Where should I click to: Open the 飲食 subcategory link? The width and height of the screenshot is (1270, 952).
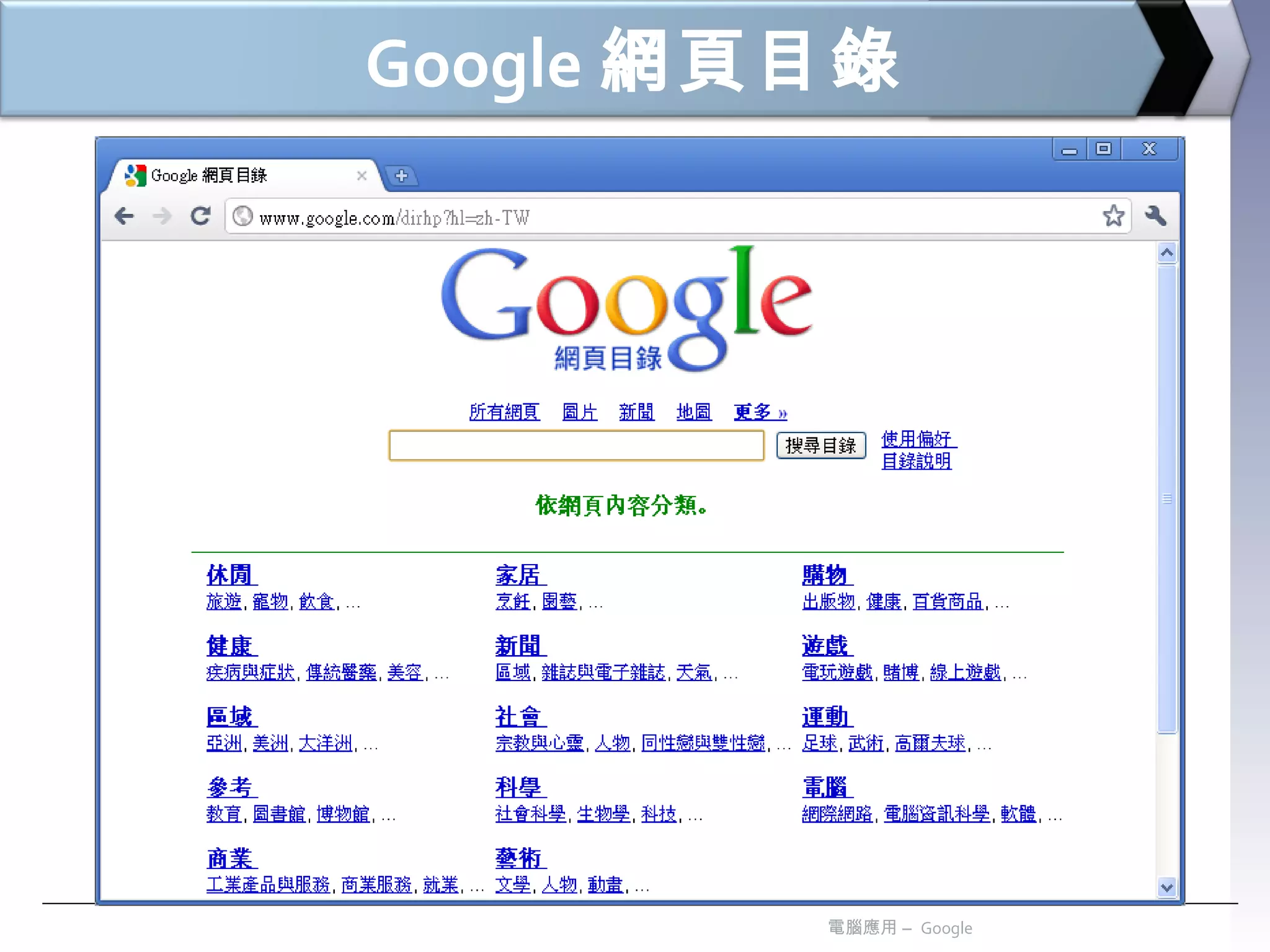[317, 601]
